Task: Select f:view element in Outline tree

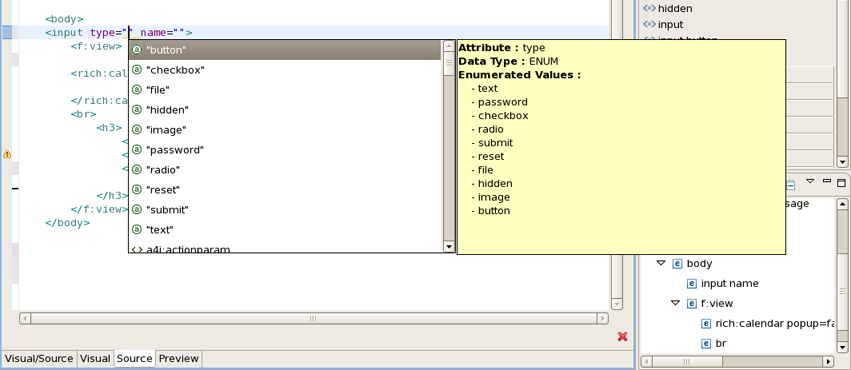Action: 710,303
